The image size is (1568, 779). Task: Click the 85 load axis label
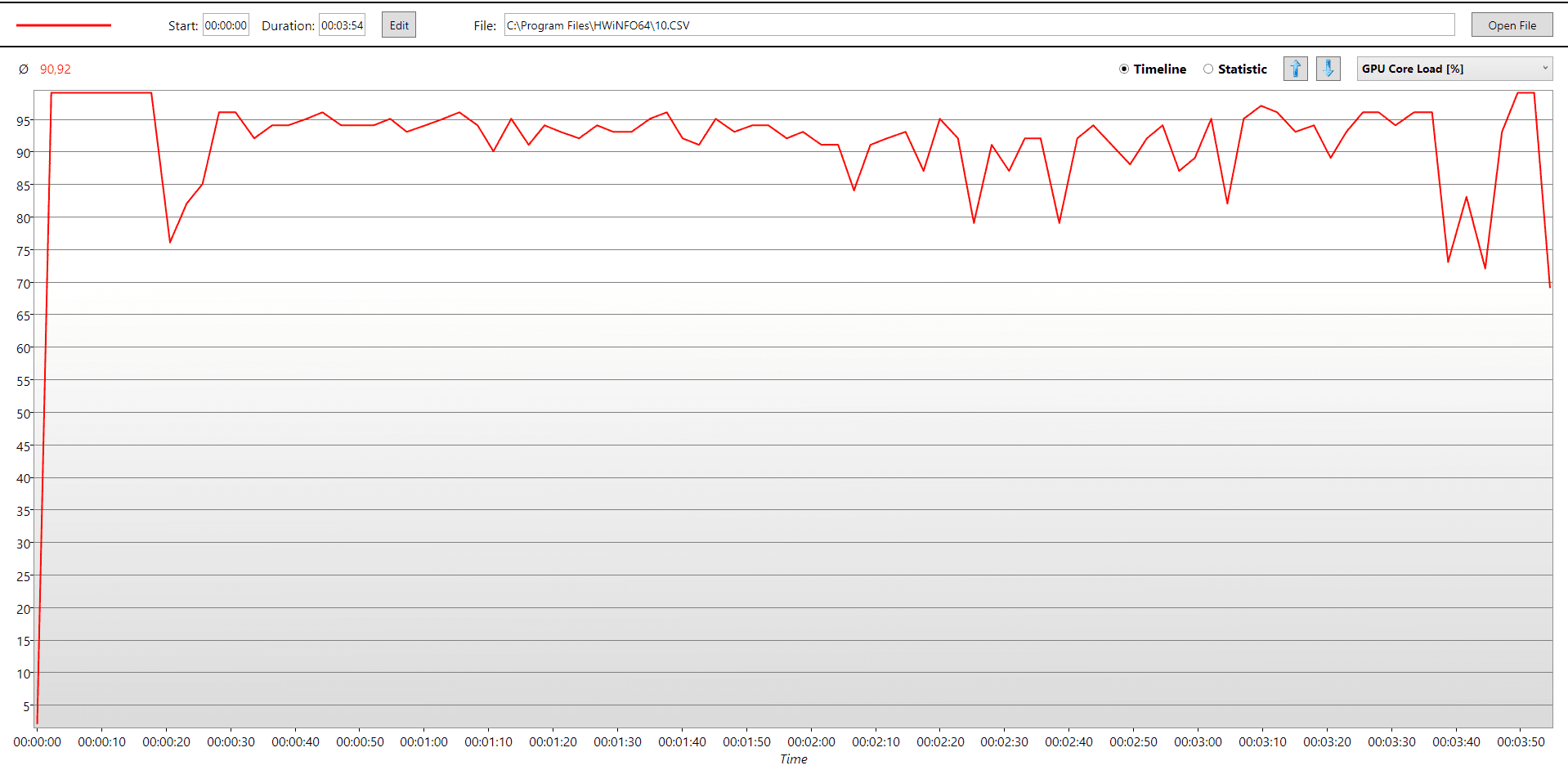click(x=24, y=186)
